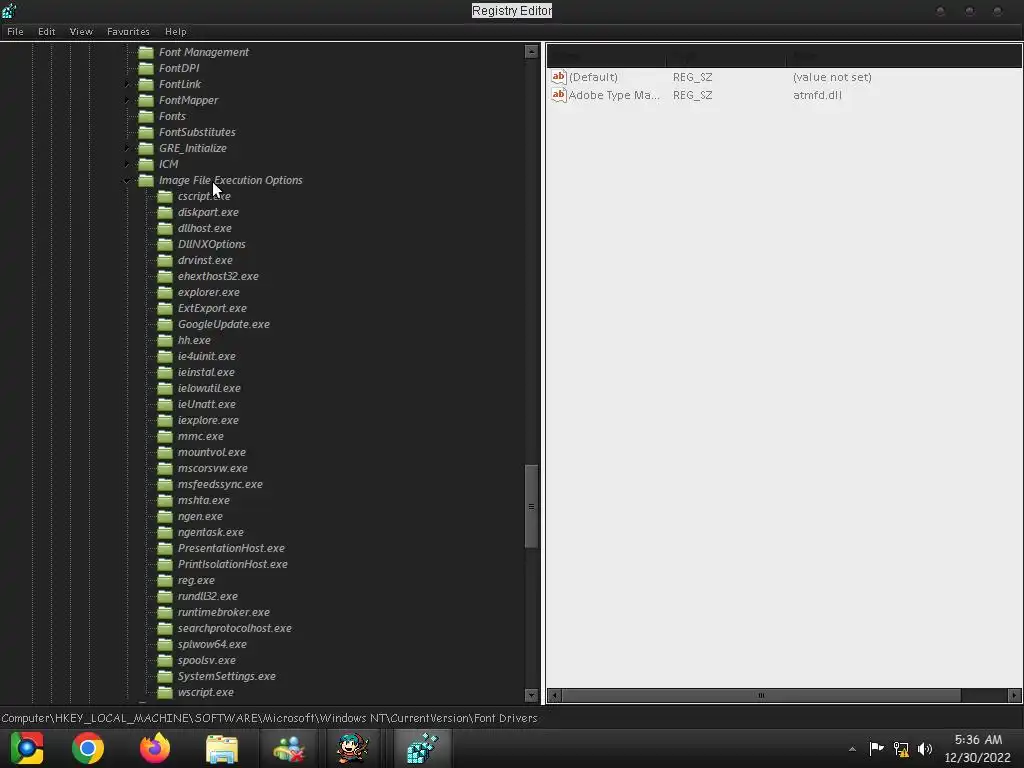Open File Explorer from the taskbar
Screen dimensions: 1024x768
pyautogui.click(x=222, y=748)
